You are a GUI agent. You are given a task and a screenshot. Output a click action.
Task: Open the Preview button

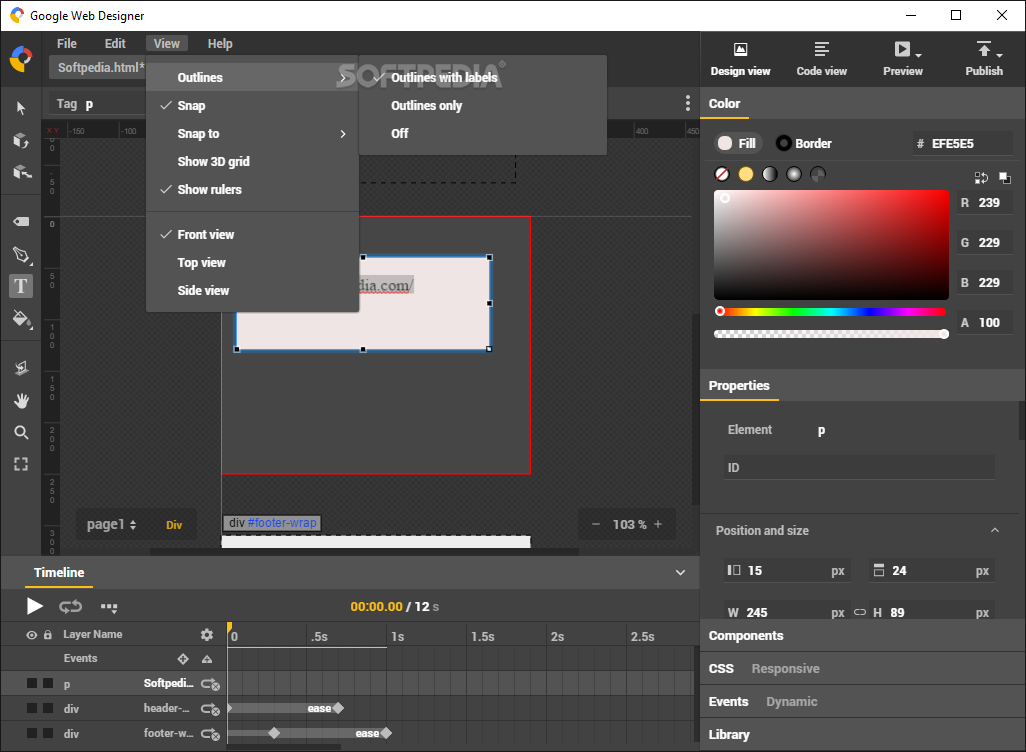coord(902,59)
